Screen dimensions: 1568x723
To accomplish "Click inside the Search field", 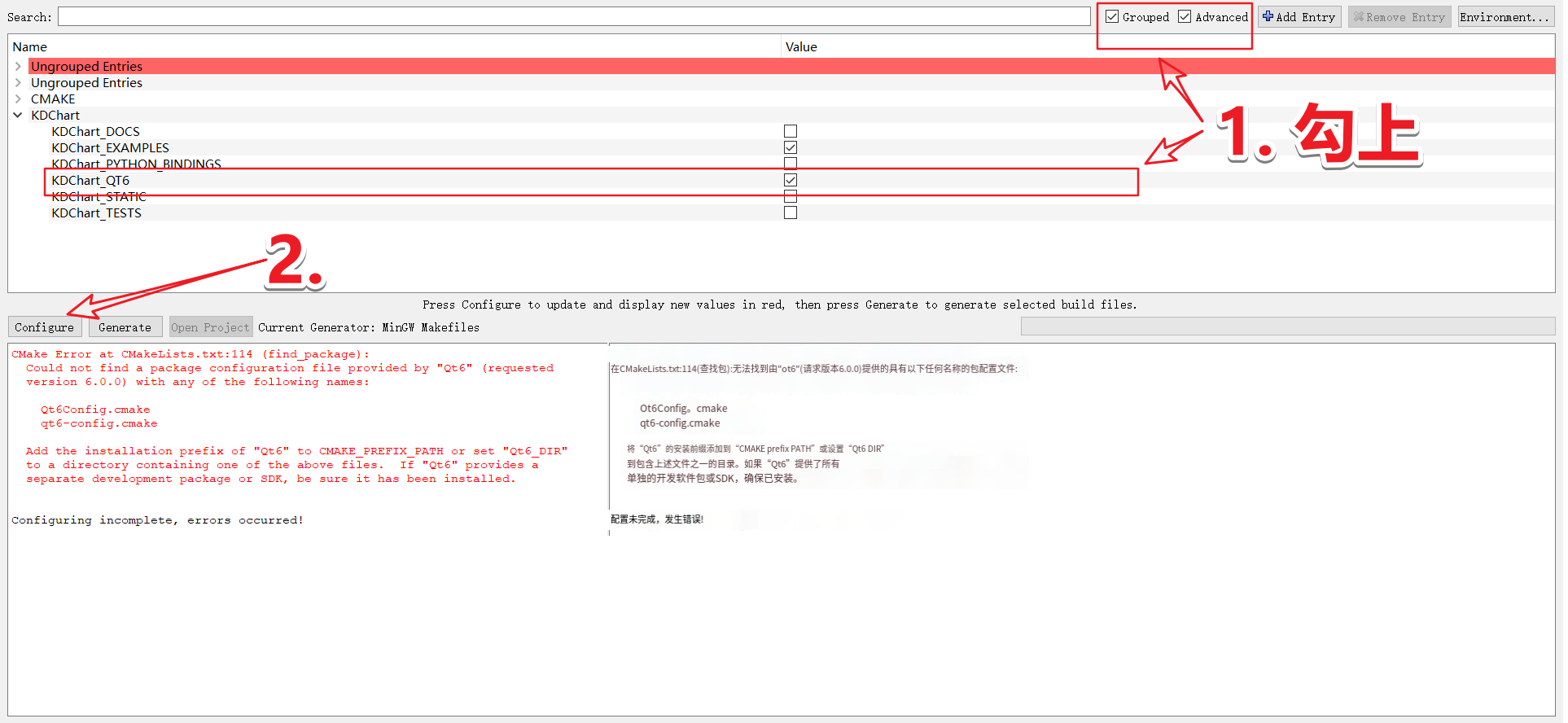I will [x=574, y=16].
